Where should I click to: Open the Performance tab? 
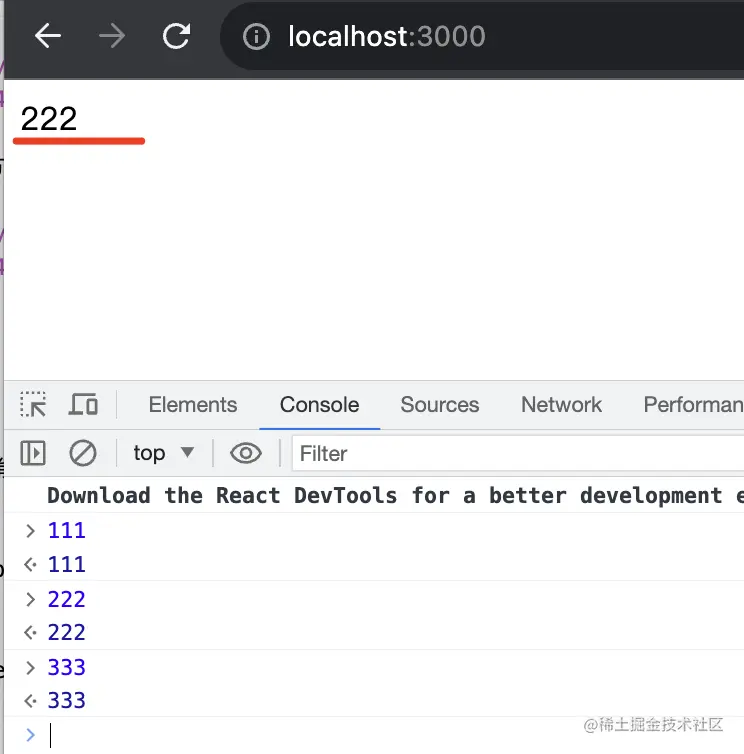click(x=694, y=404)
